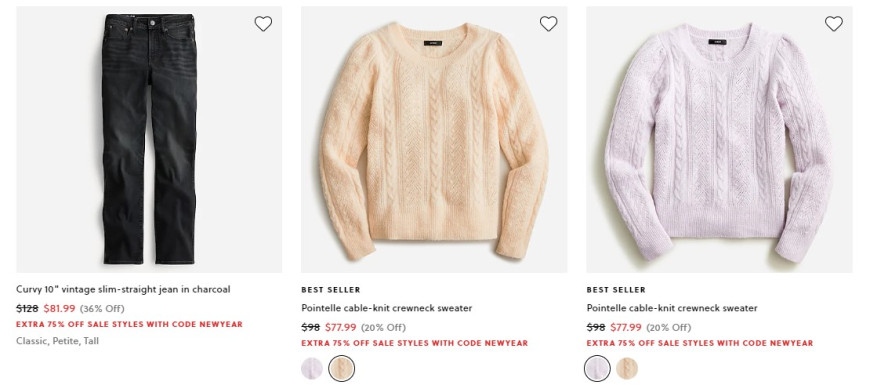
Task: Open the peach crewneck sweater product image
Action: coord(434,139)
